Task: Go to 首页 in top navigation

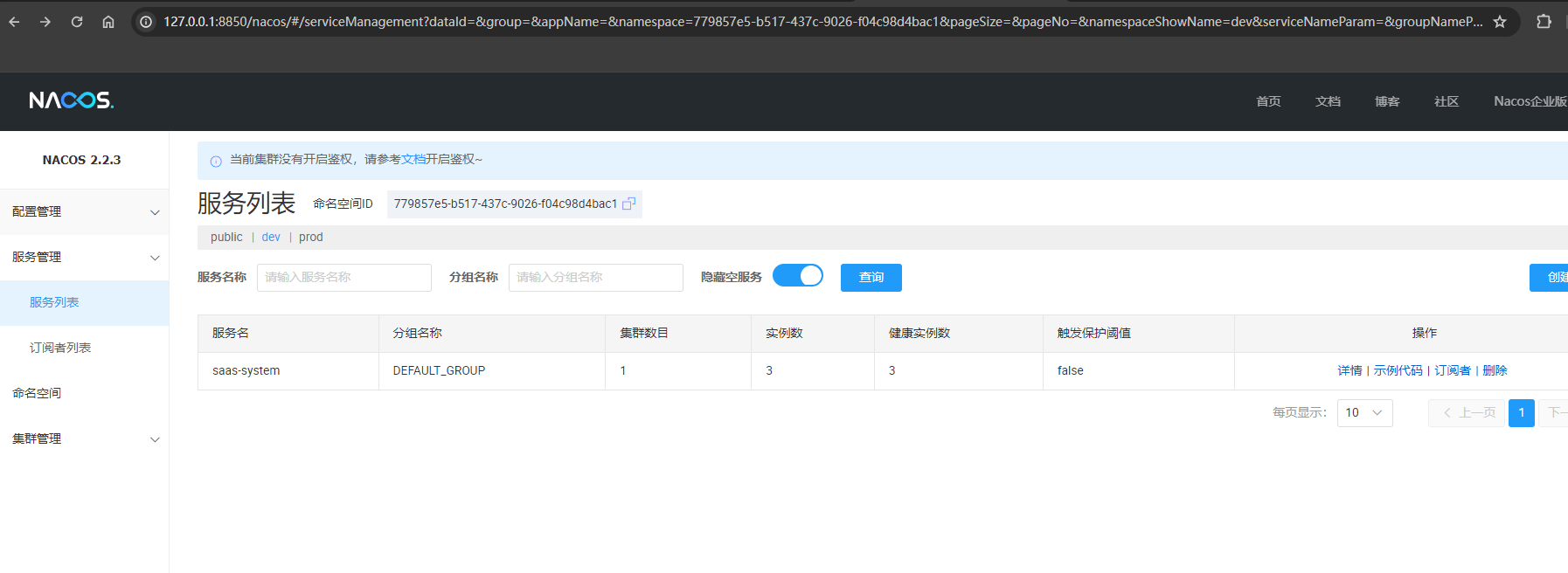Action: coord(1268,101)
